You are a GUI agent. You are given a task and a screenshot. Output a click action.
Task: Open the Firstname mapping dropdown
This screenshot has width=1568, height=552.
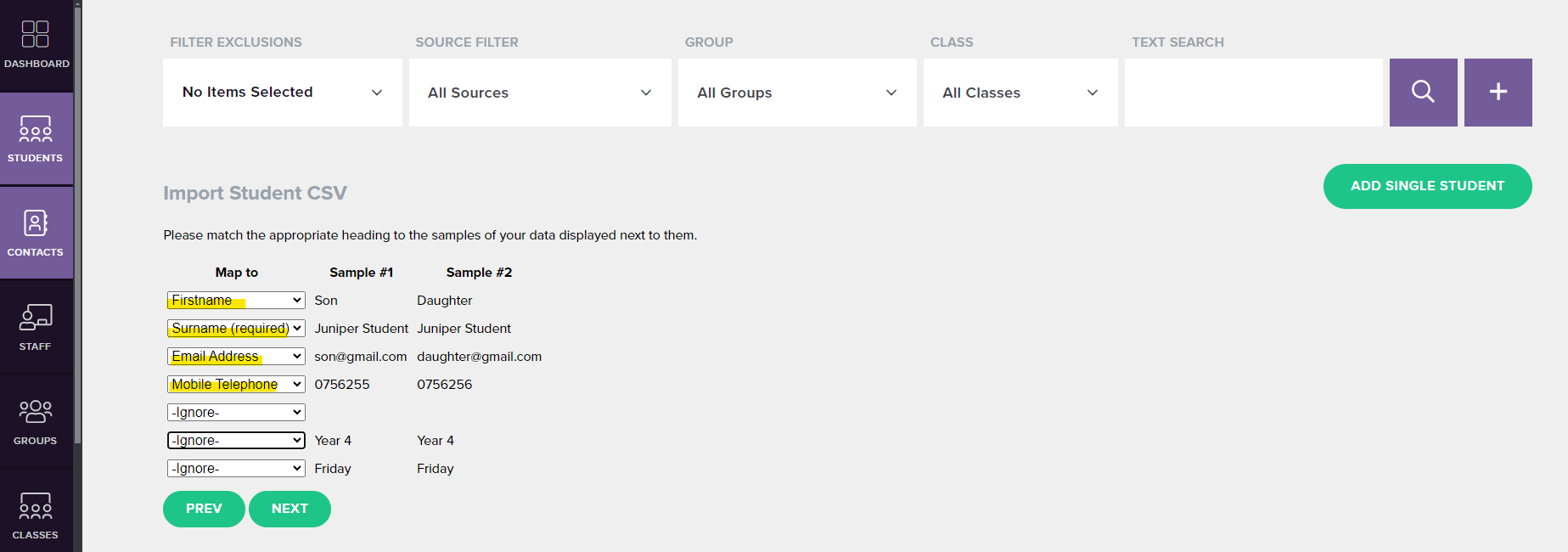(236, 301)
